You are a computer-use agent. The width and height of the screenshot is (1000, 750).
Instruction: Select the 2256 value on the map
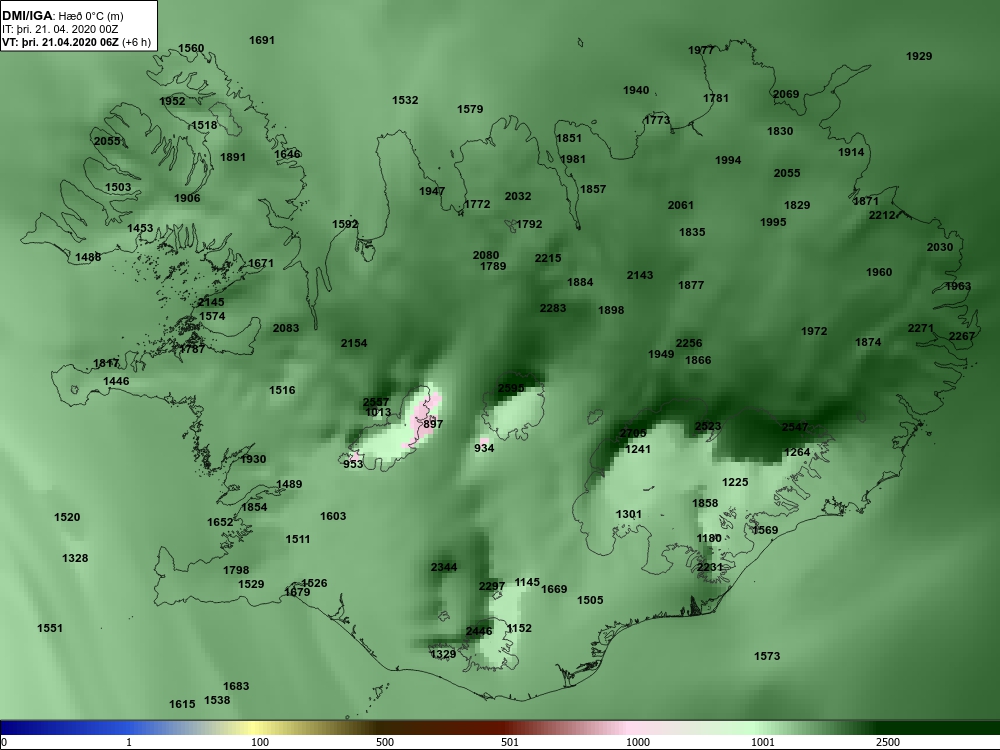click(689, 343)
